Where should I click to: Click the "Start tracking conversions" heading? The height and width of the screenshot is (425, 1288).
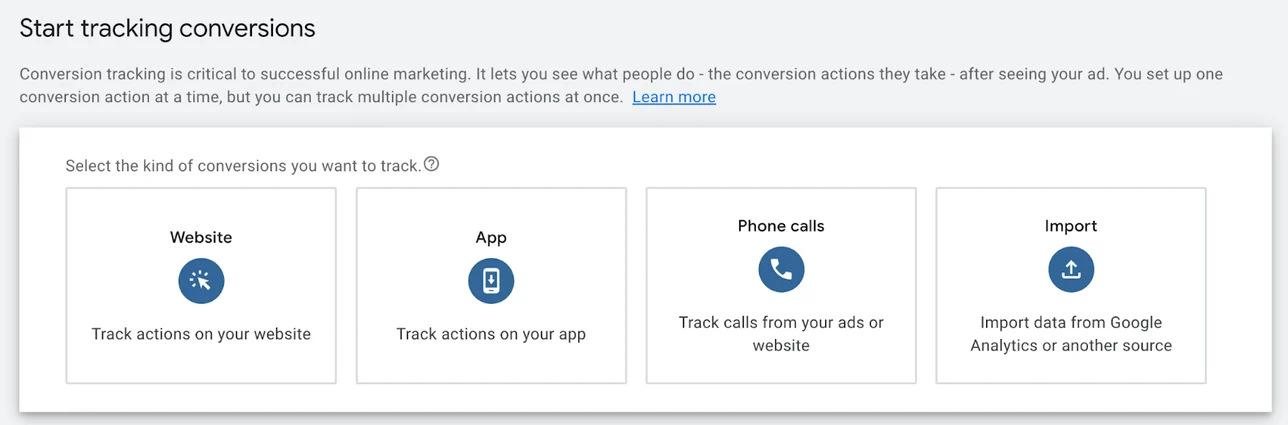(167, 29)
